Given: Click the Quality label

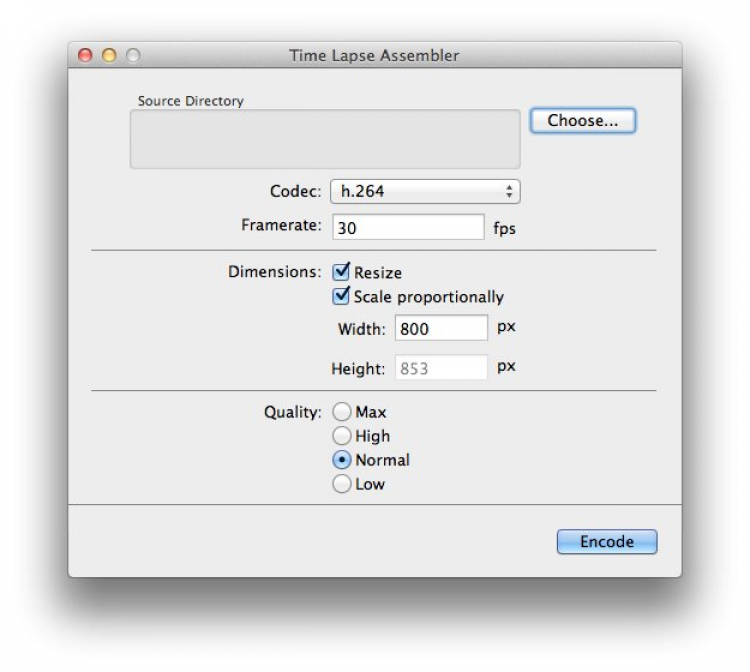Looking at the screenshot, I should [292, 412].
